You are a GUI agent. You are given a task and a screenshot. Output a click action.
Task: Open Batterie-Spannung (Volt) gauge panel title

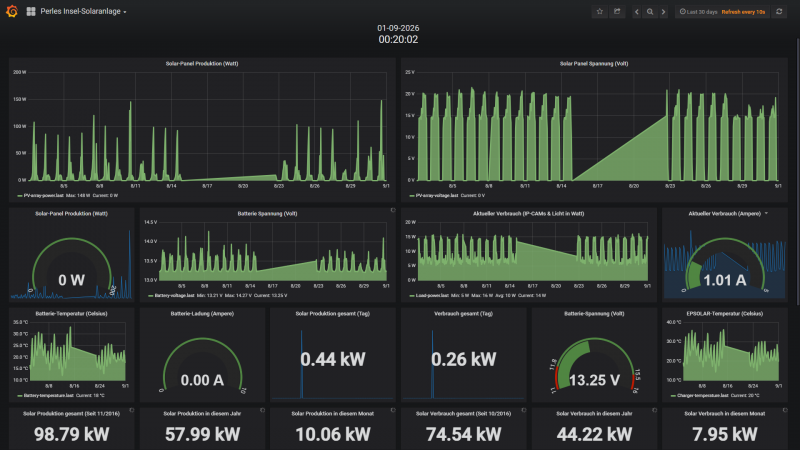coord(594,314)
